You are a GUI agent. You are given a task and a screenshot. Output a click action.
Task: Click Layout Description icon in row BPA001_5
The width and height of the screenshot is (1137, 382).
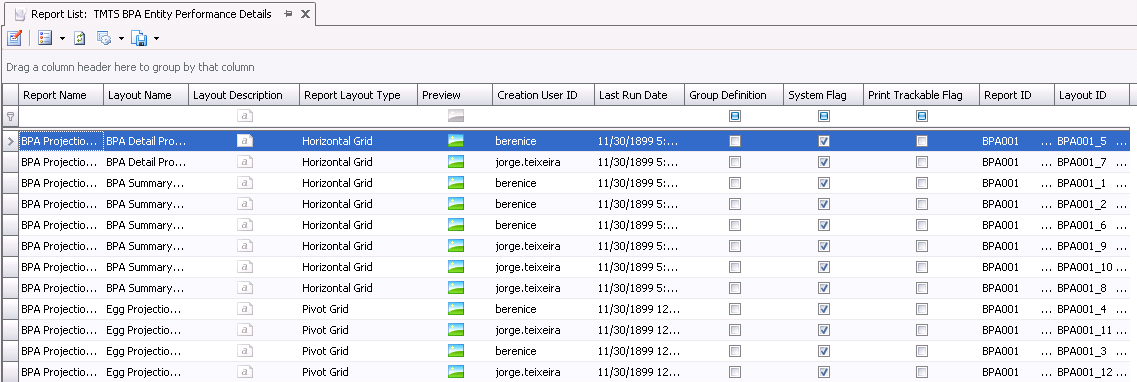point(245,141)
